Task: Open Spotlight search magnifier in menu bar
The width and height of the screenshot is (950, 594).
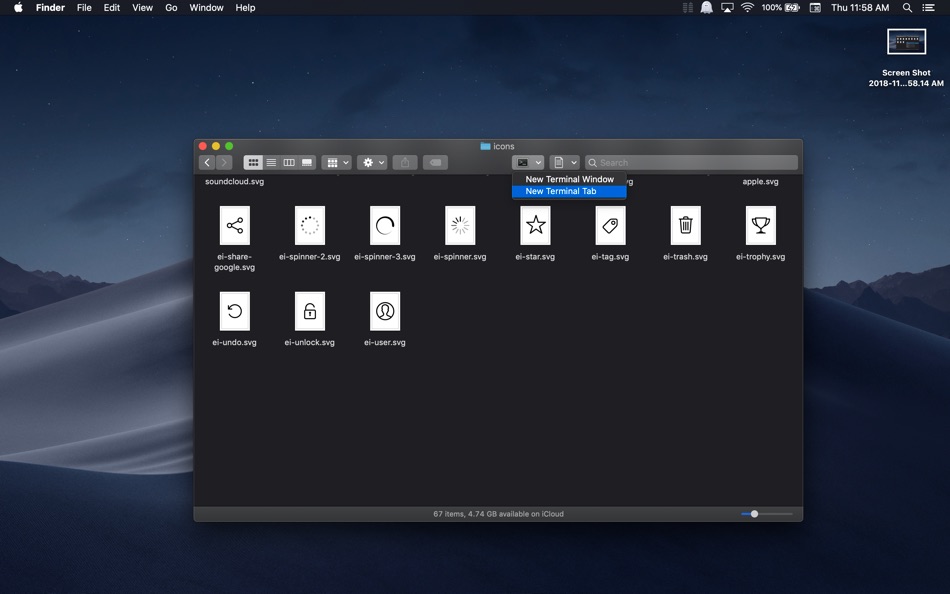Action: pyautogui.click(x=907, y=8)
